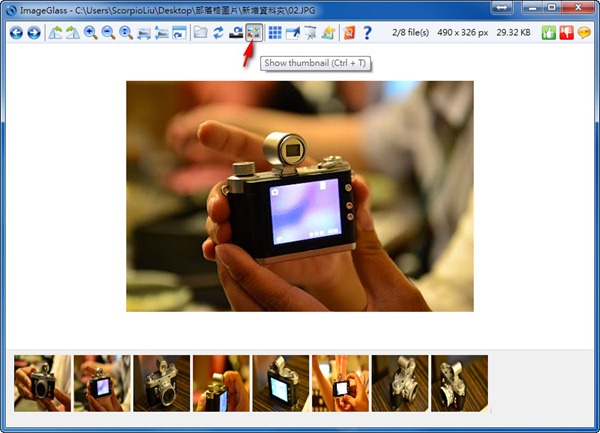Go to the previous image with back arrow
The width and height of the screenshot is (600, 433).
[x=16, y=33]
